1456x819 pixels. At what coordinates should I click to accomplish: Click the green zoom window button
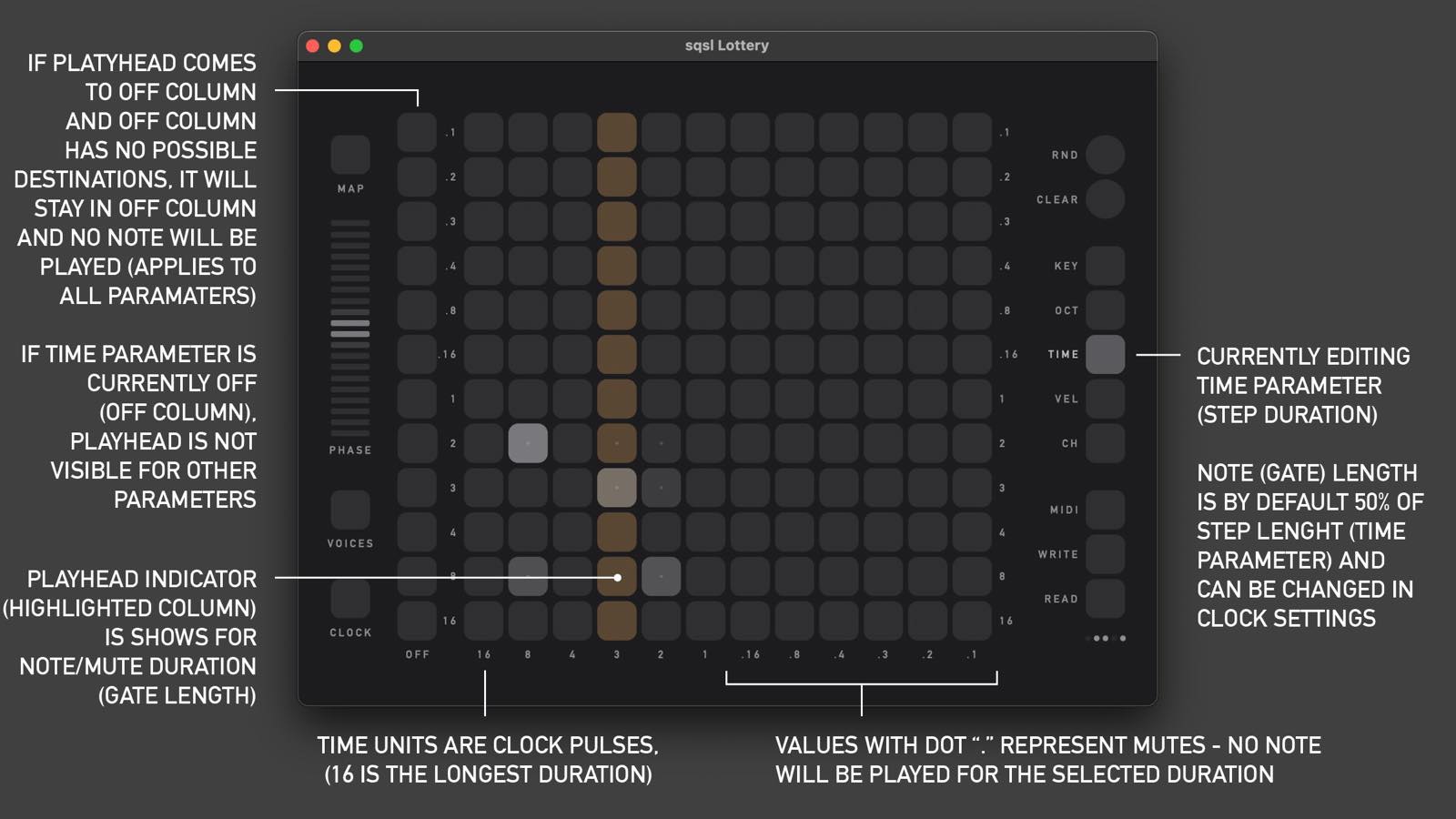(357, 45)
